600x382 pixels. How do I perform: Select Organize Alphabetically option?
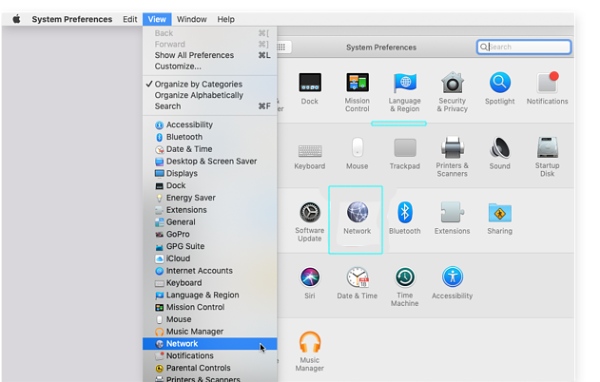coord(210,95)
